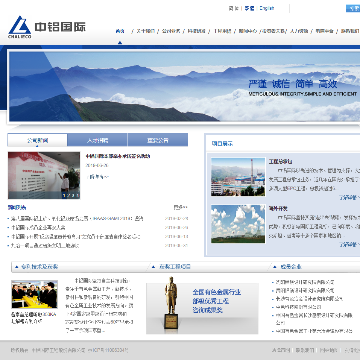Screen dimensions: 360x360
Task: Click the details link below sky project text
Action: coord(349,244)
